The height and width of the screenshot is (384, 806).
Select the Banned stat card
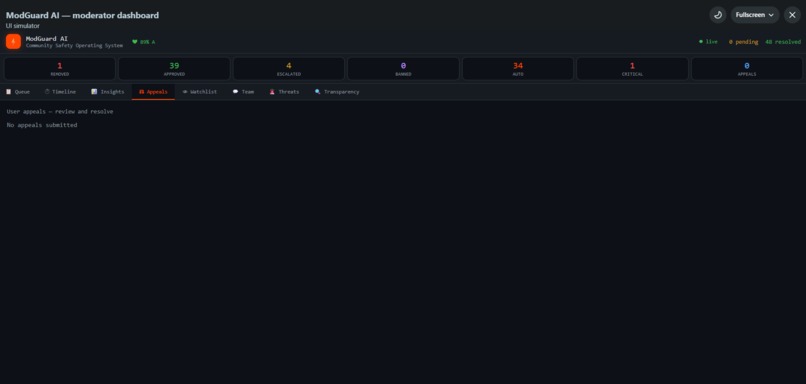coord(404,69)
